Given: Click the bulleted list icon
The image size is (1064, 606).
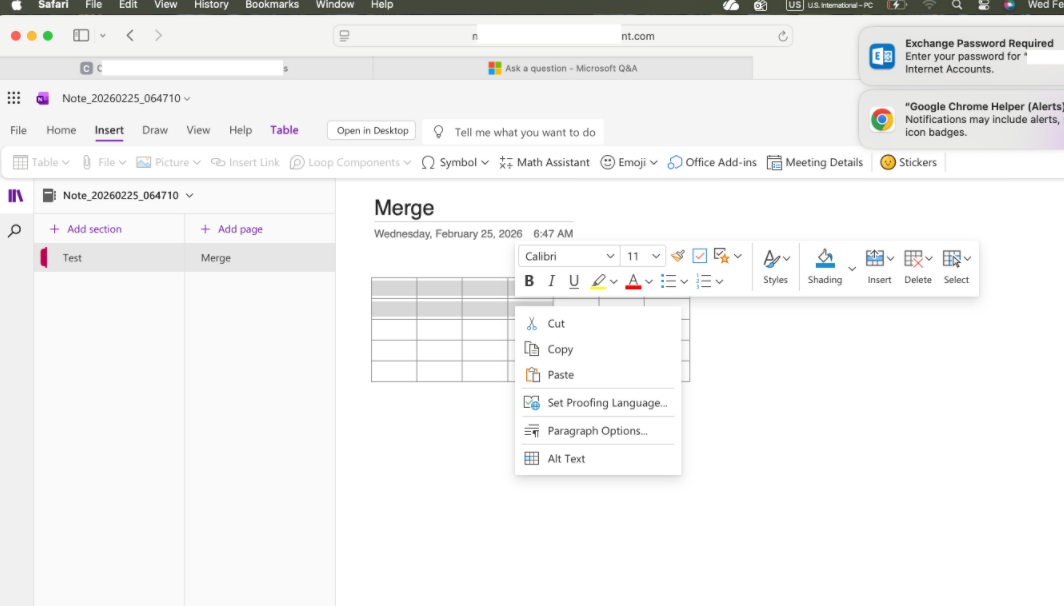Looking at the screenshot, I should 668,281.
